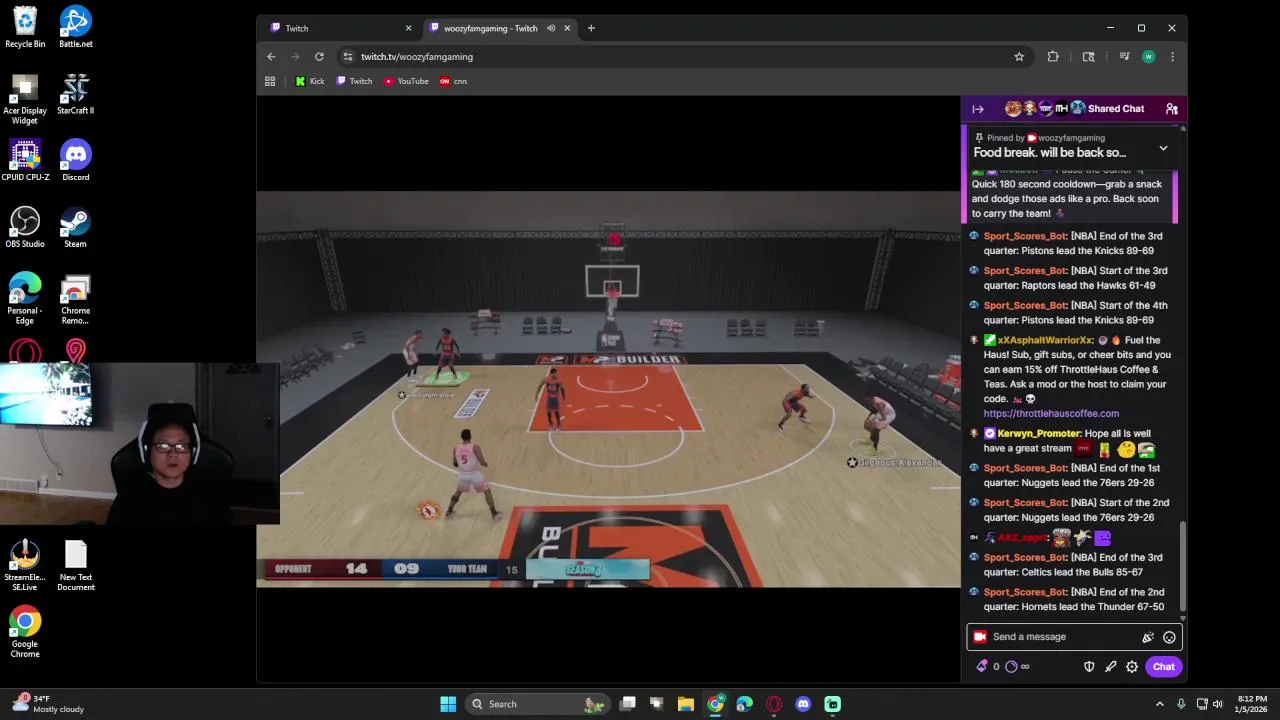Close the first Twitch tab

pos(408,28)
